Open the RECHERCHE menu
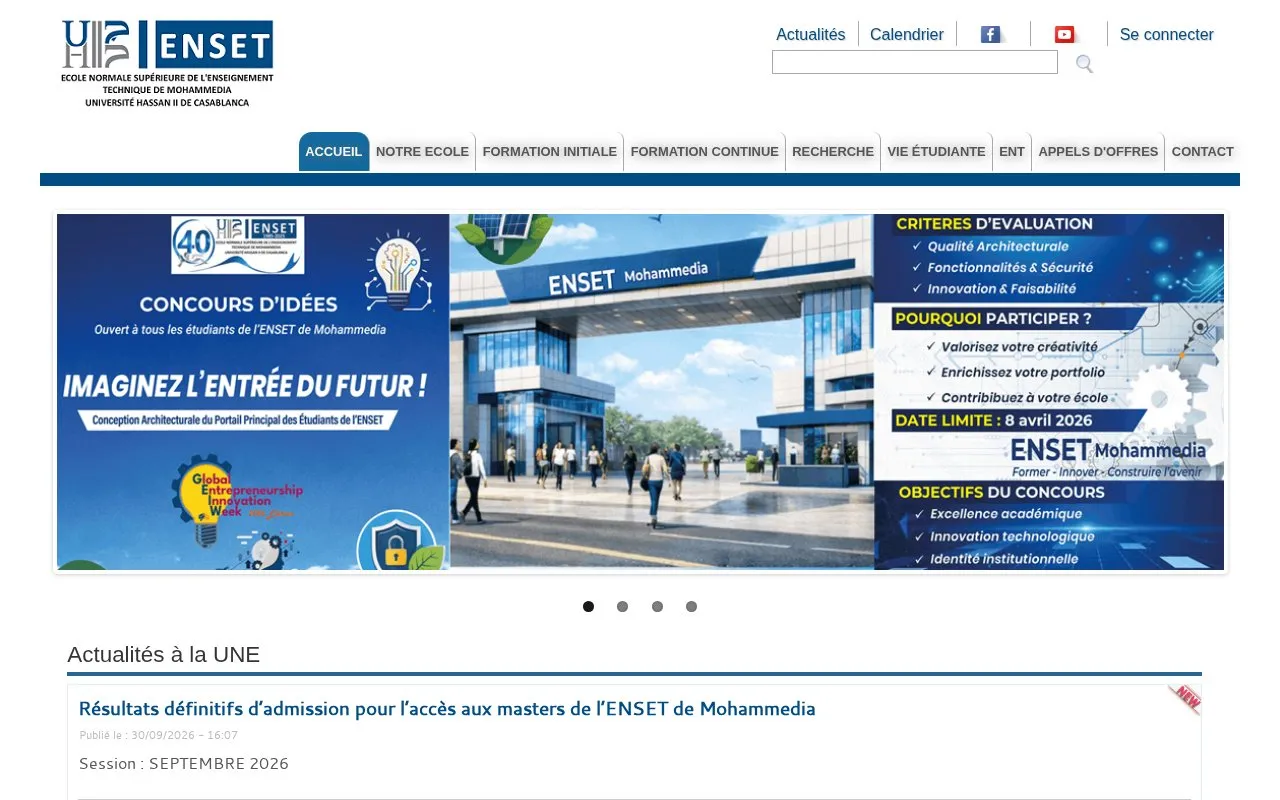 point(833,152)
